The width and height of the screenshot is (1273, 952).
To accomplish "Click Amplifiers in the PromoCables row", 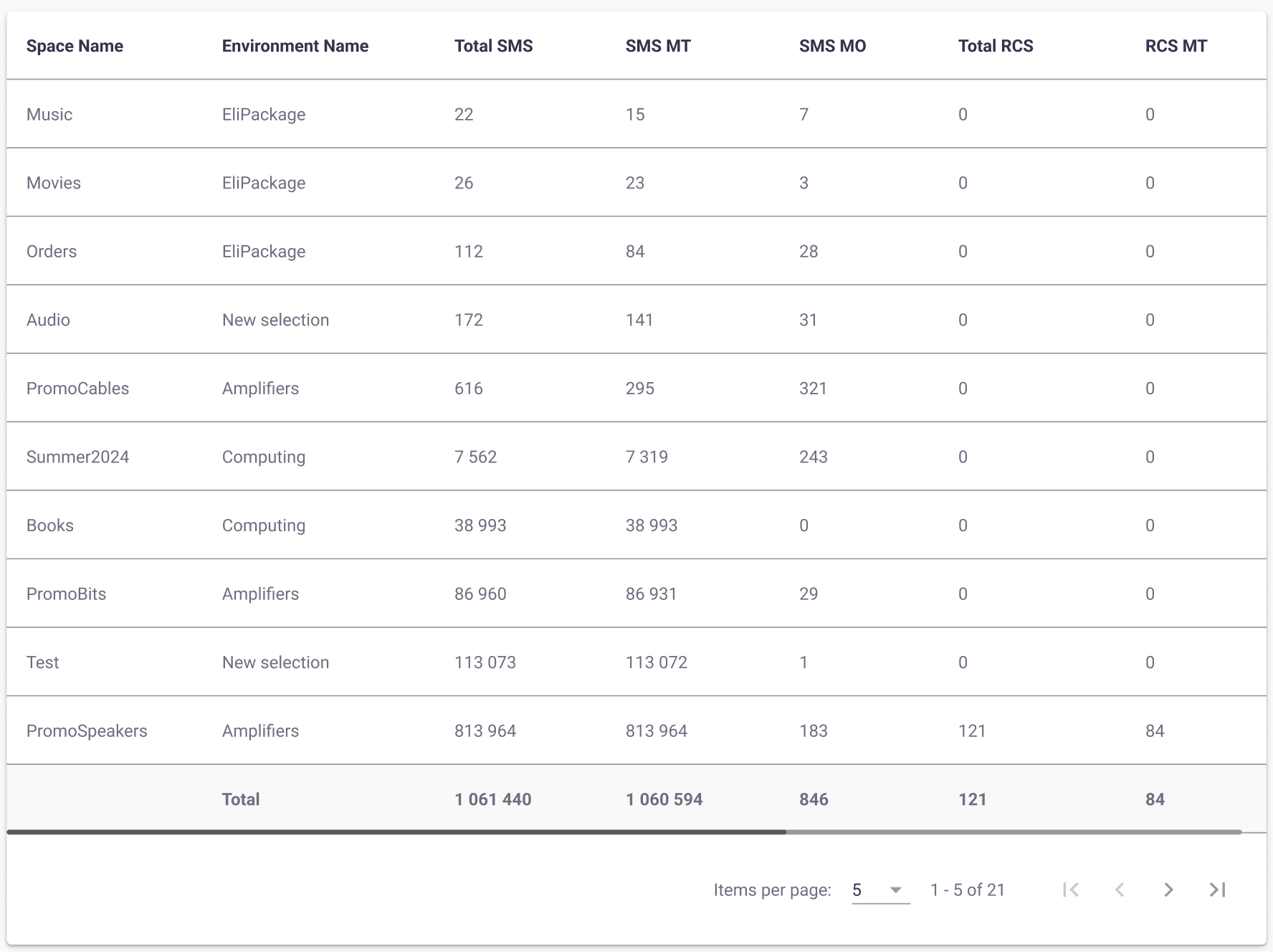I will 260,388.
